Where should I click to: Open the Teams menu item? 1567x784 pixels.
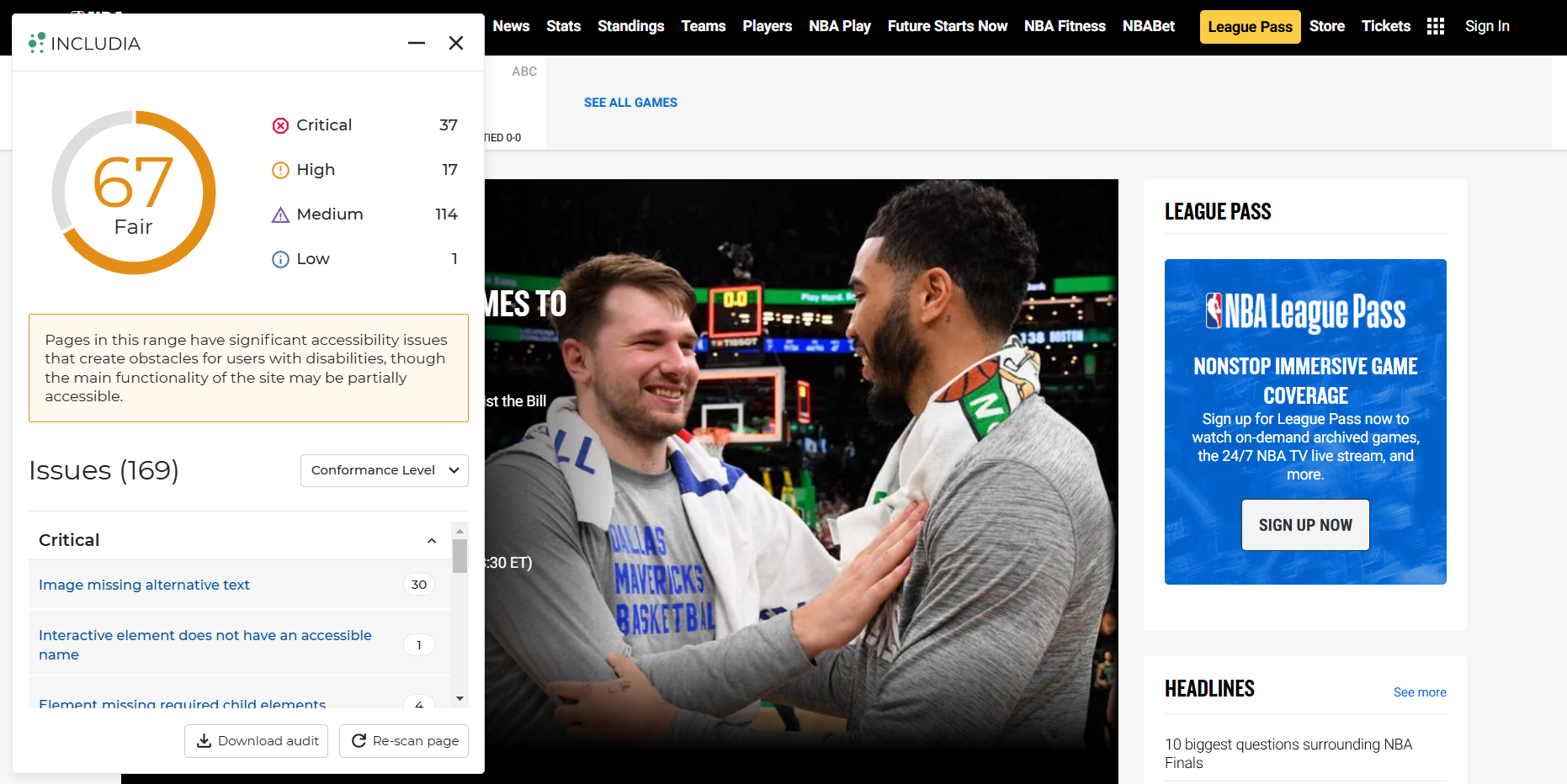704,26
